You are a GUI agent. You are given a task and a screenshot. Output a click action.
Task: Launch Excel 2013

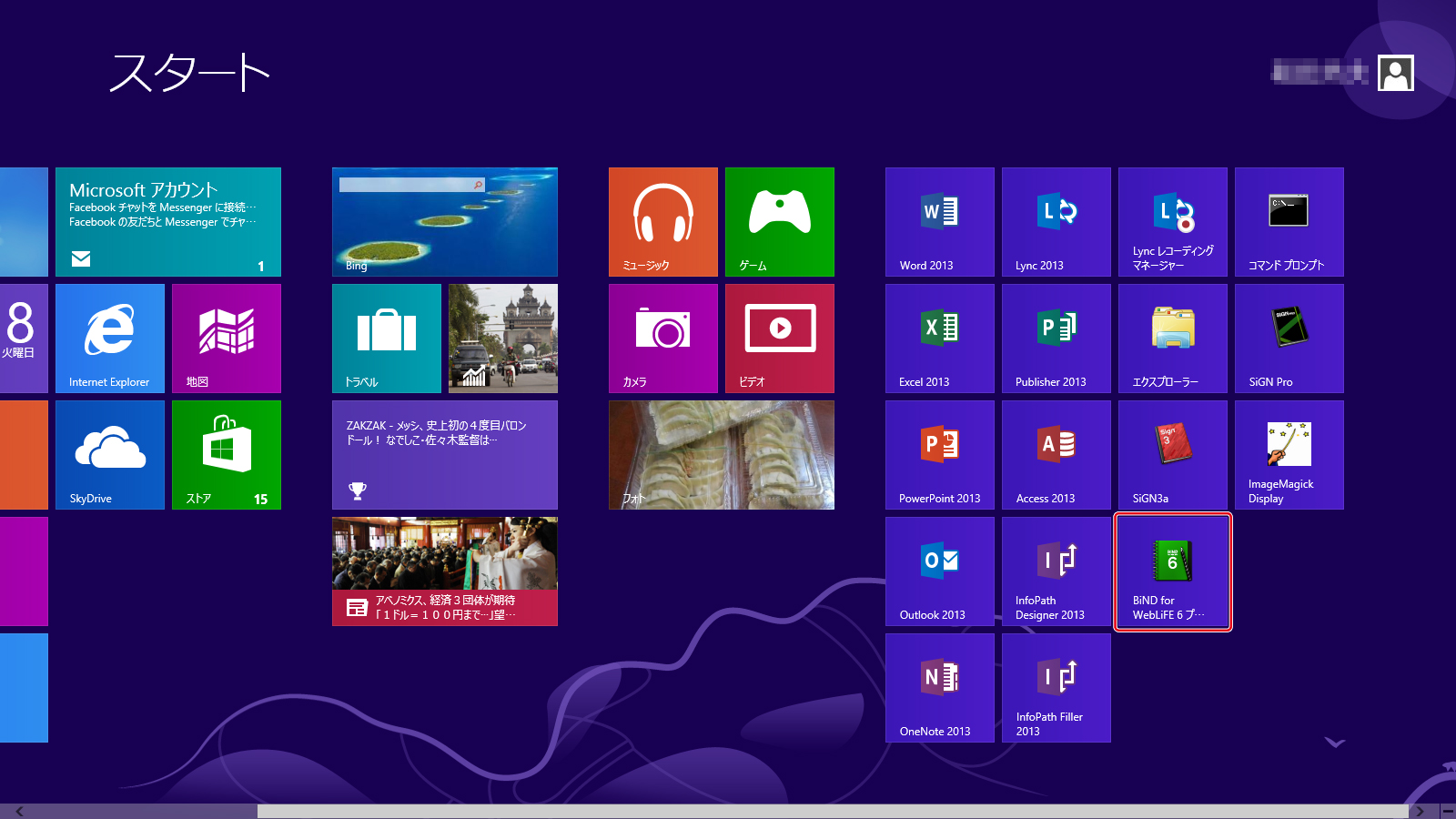click(x=940, y=339)
